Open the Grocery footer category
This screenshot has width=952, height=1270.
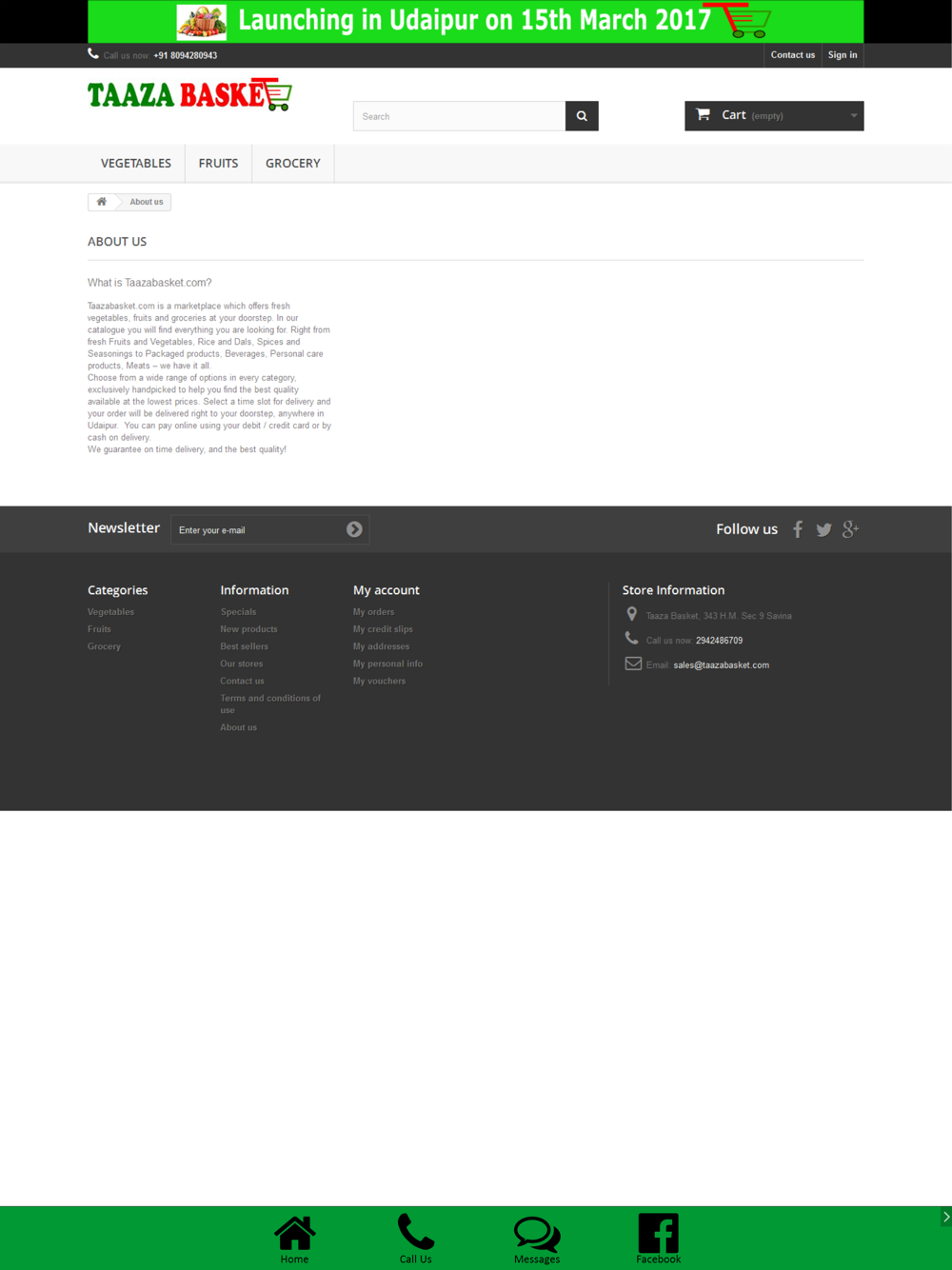104,646
